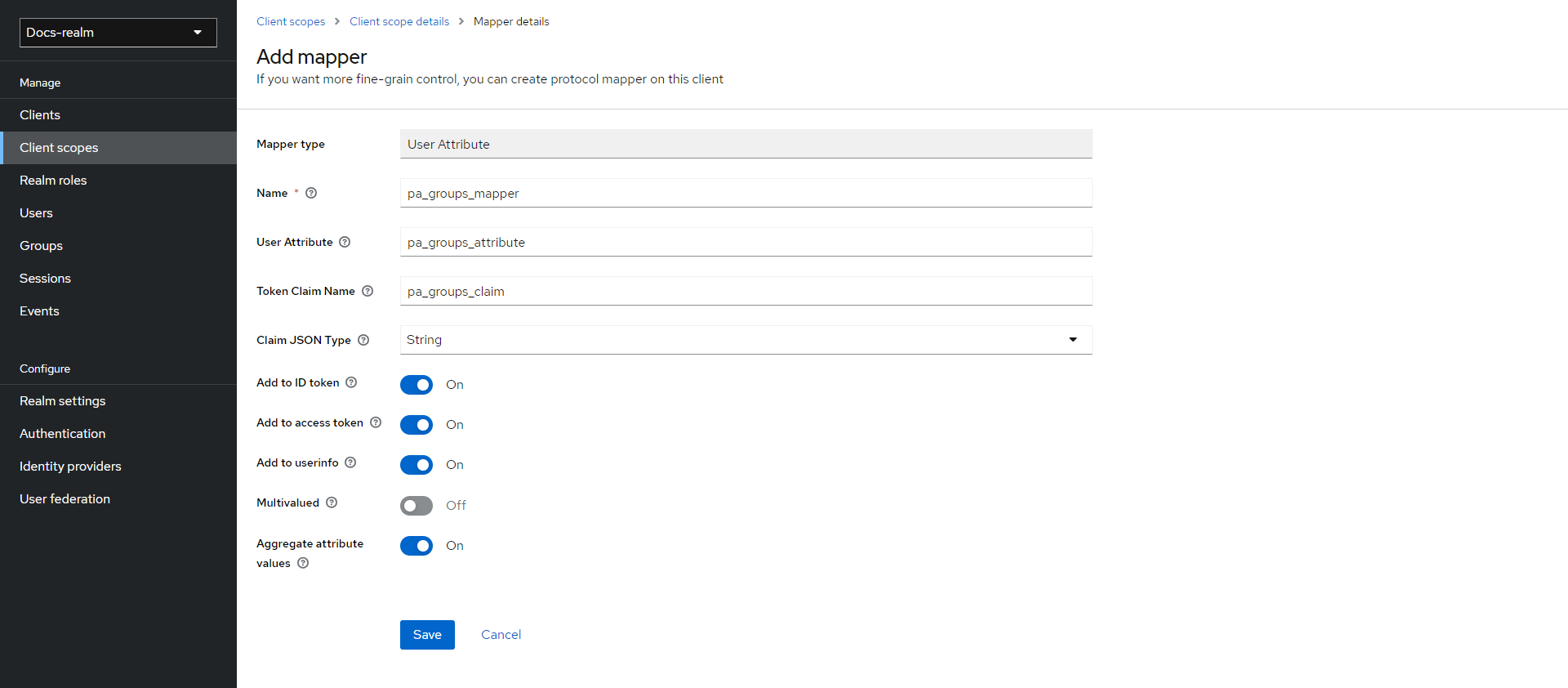Go to Realm roles in sidebar
Viewport: 1568px width, 688px height.
pos(53,181)
